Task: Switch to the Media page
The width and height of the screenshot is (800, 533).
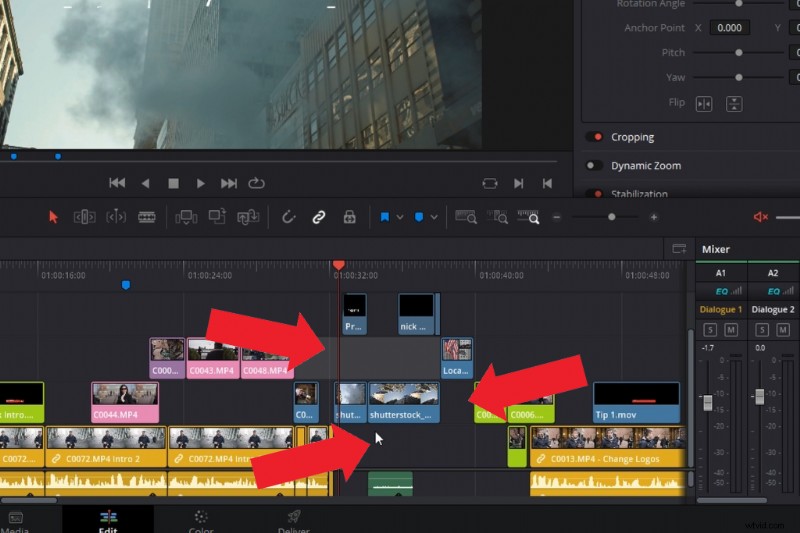Action: (x=15, y=522)
